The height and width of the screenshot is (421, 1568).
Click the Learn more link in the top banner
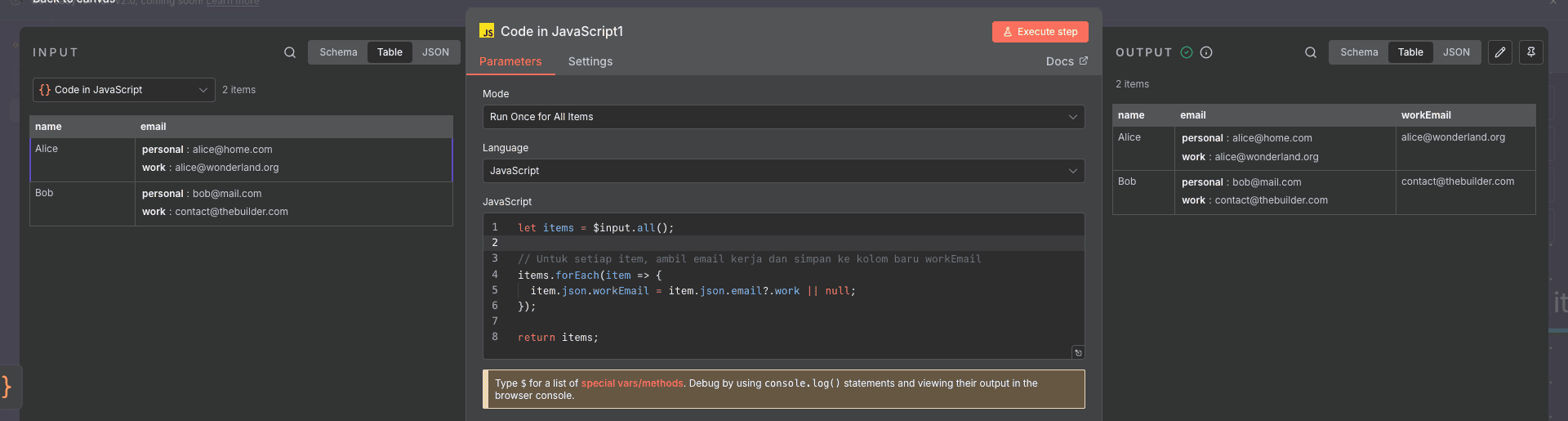click(232, 3)
